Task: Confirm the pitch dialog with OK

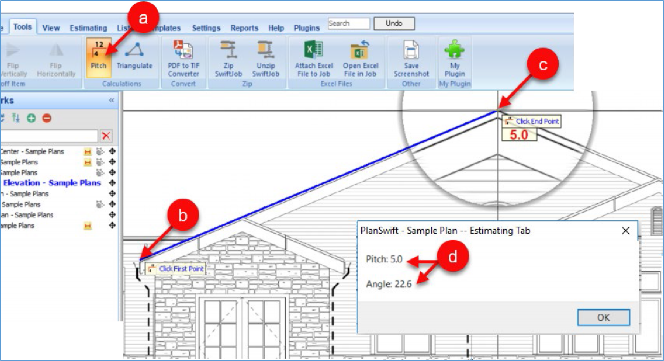Action: [x=603, y=317]
